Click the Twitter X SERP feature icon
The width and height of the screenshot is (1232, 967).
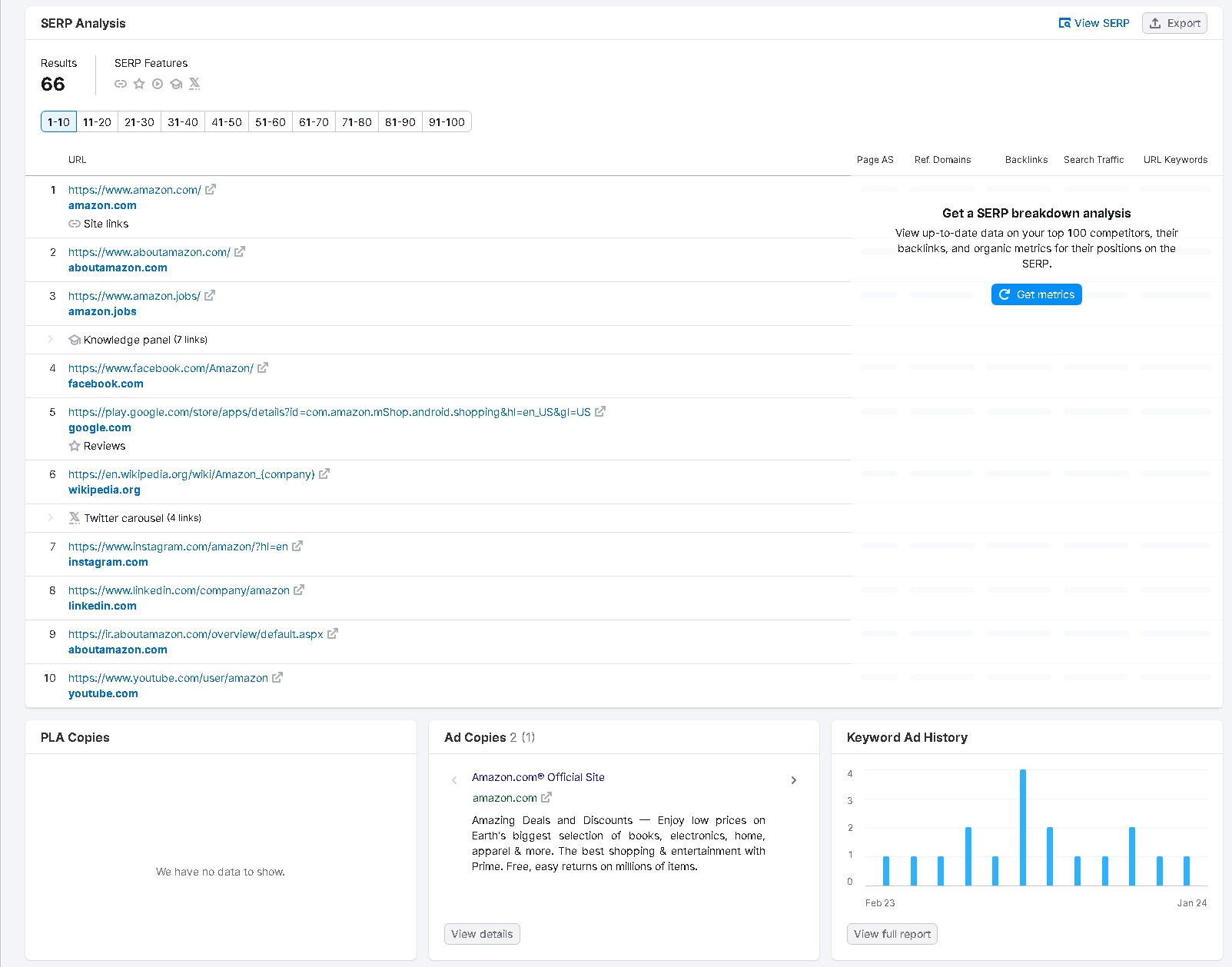(x=194, y=84)
